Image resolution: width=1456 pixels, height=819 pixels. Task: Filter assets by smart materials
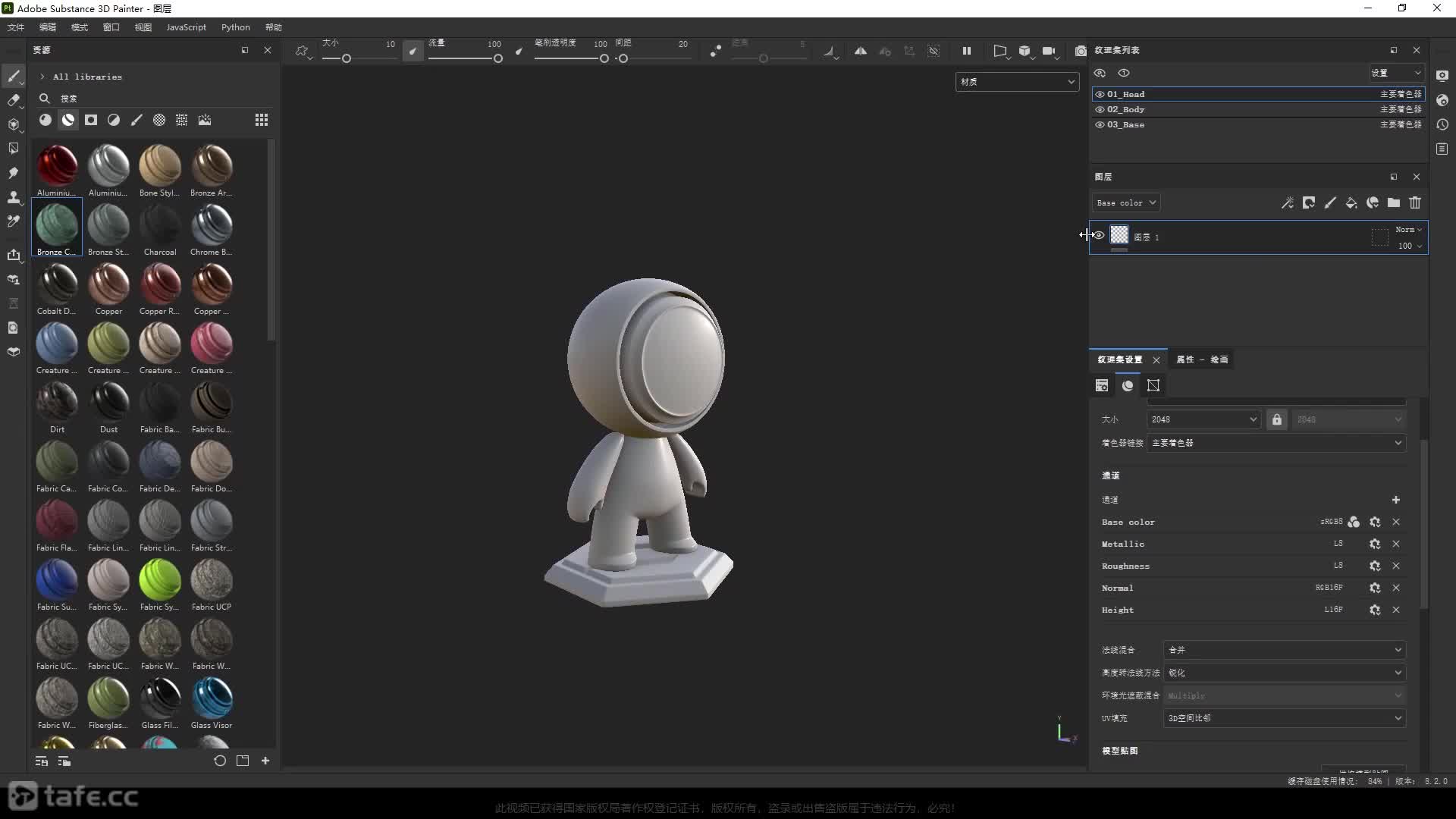[x=68, y=120]
